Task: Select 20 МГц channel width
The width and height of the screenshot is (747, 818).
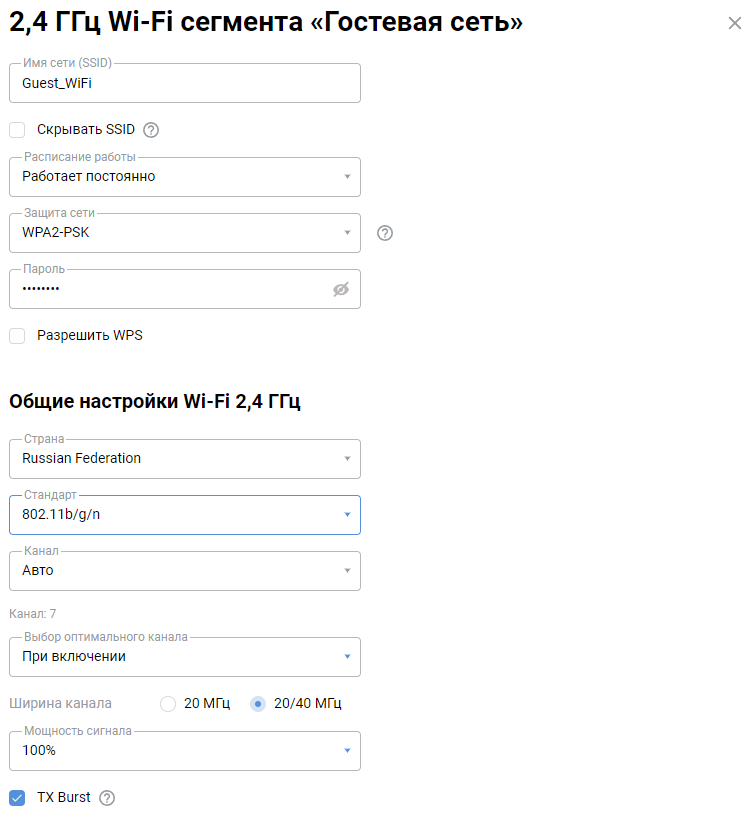Action: tap(168, 704)
